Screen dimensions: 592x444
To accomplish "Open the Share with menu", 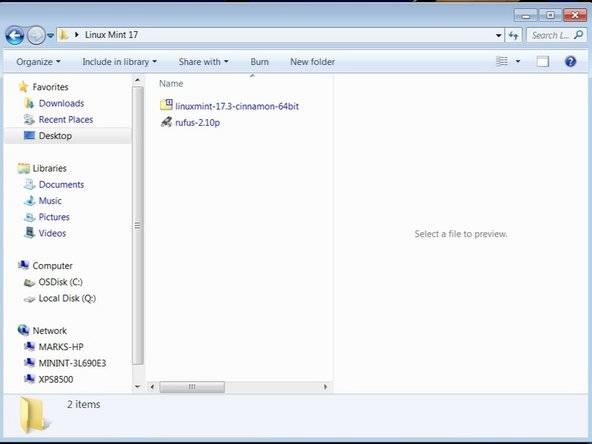I will [204, 62].
